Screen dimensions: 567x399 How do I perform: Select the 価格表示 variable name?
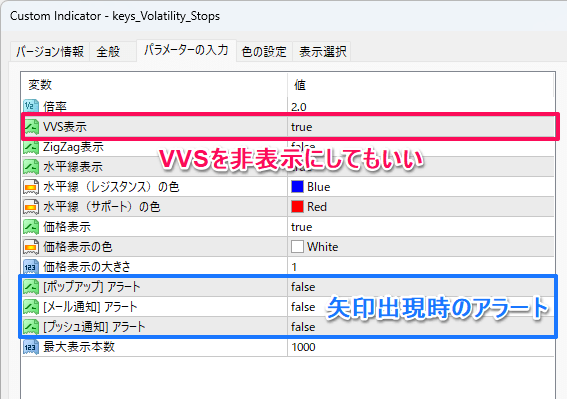click(67, 227)
